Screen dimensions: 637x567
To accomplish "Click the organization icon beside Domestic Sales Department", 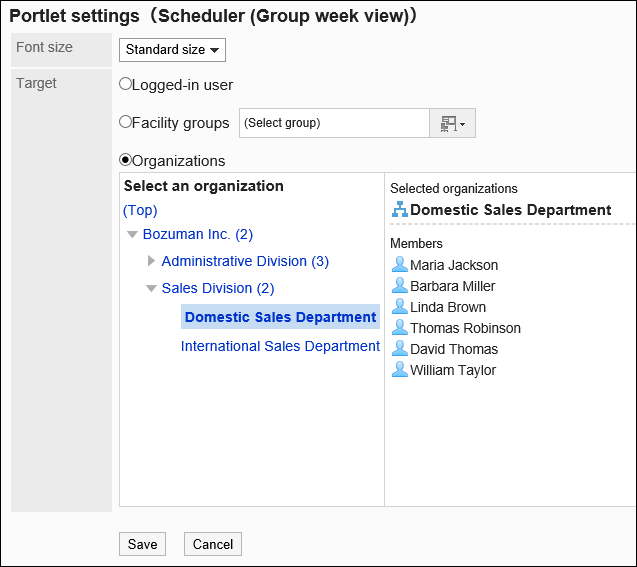I will tap(400, 209).
